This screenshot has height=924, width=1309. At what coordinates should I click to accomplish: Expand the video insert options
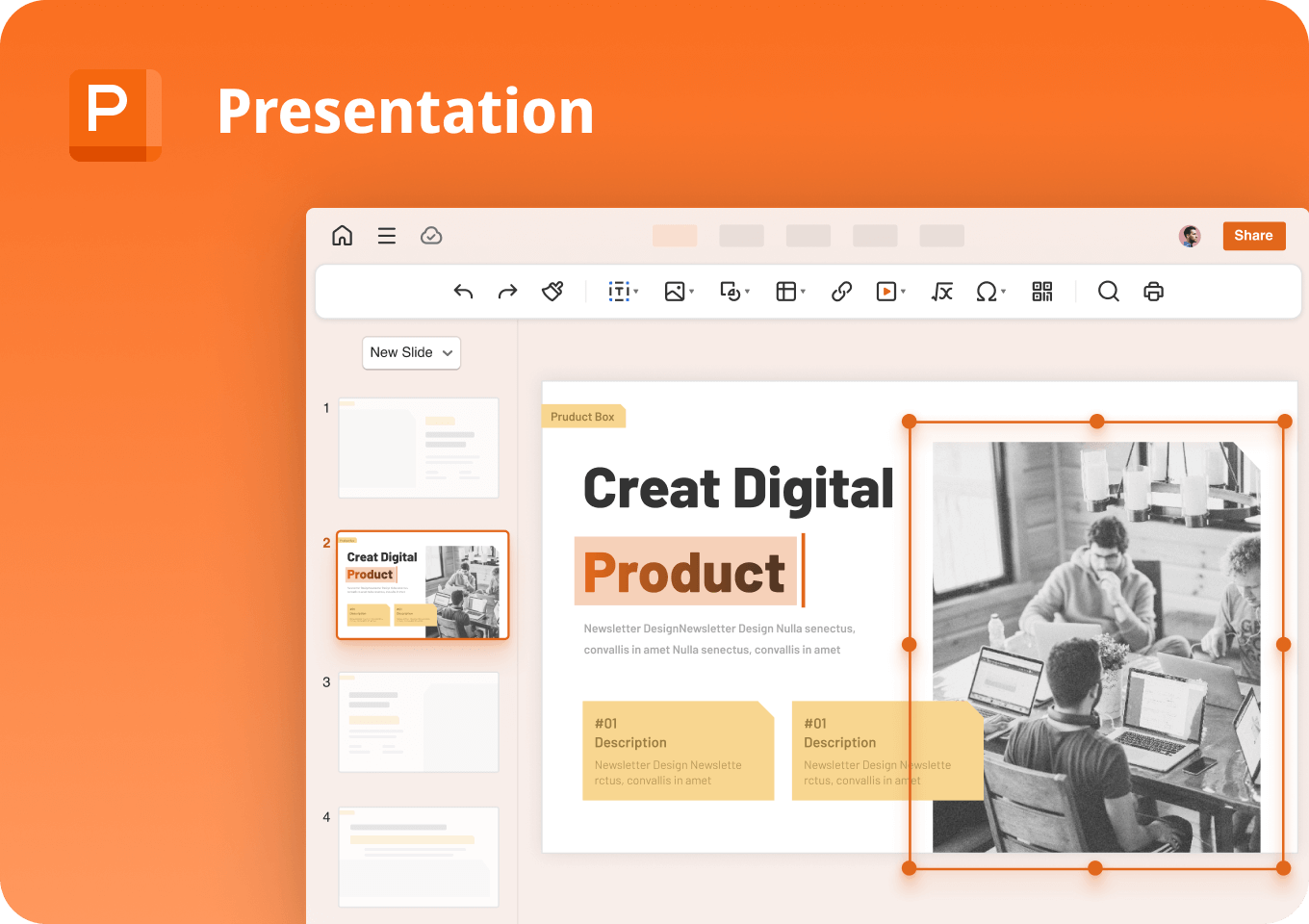[x=902, y=291]
